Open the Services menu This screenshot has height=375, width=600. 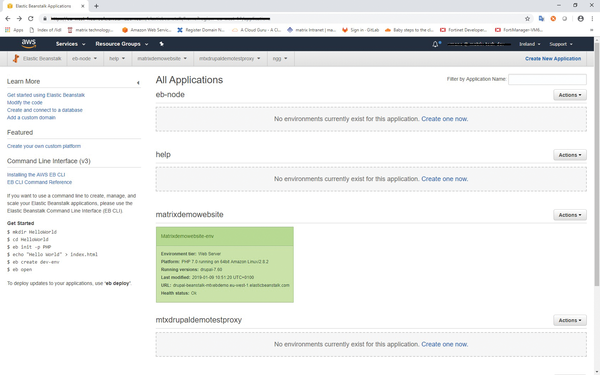[70, 44]
